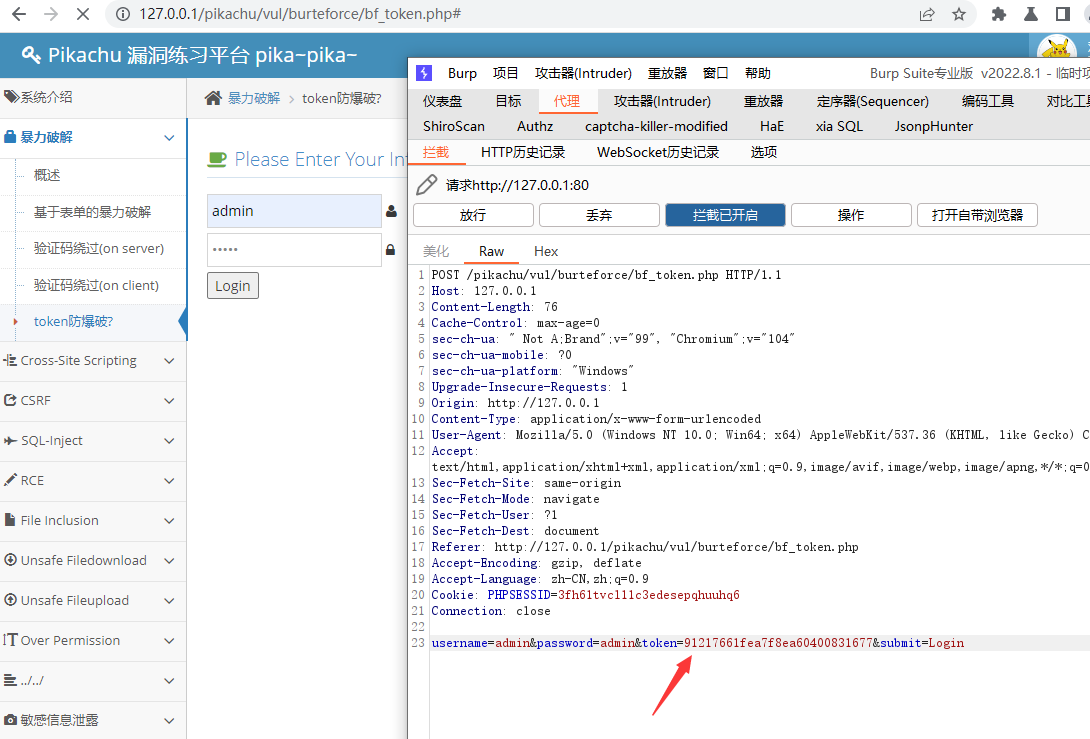Collapse the 暴力破解 sidebar section chevron
This screenshot has width=1090, height=739.
169,138
